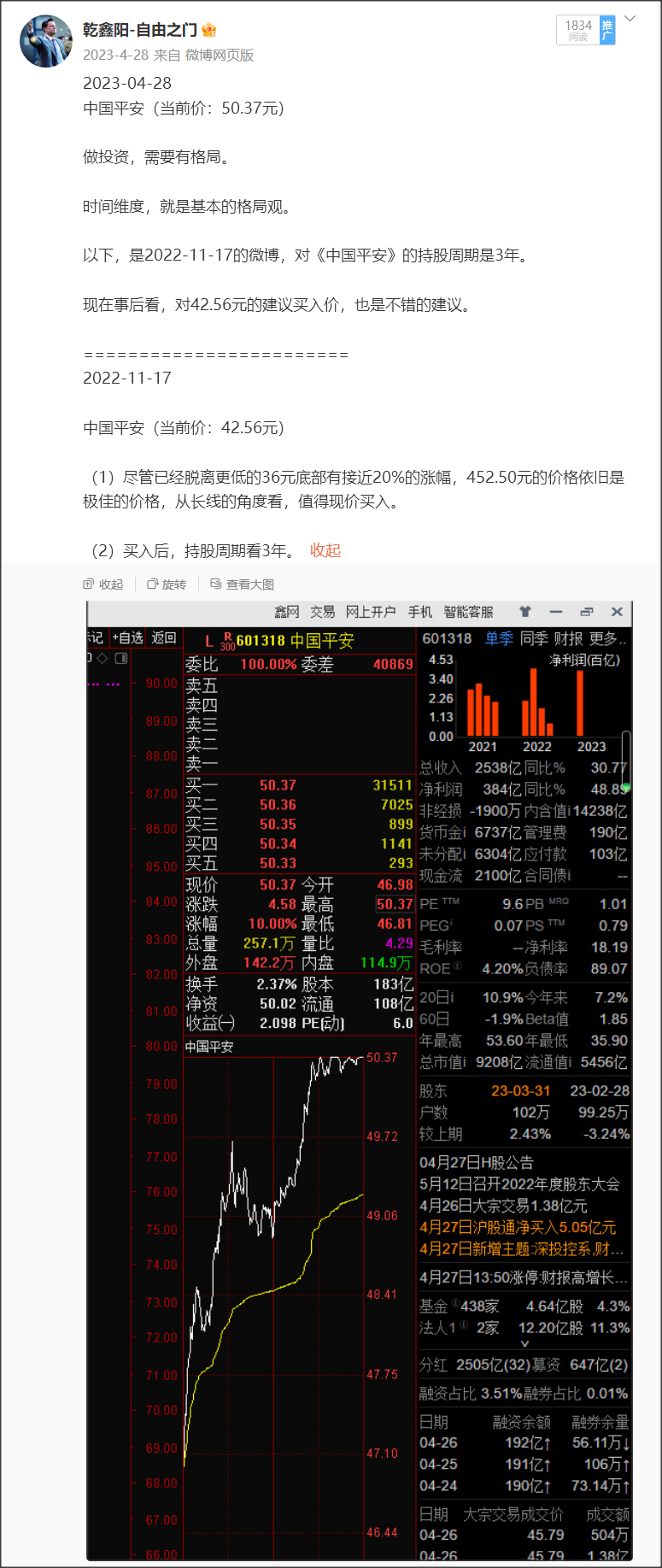Close the stock app window
Viewport: 662px width, 1568px height.
point(617,612)
